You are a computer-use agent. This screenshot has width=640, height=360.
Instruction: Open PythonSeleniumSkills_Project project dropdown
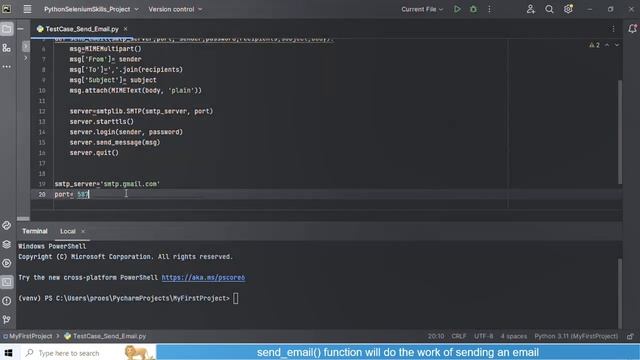[x=91, y=9]
